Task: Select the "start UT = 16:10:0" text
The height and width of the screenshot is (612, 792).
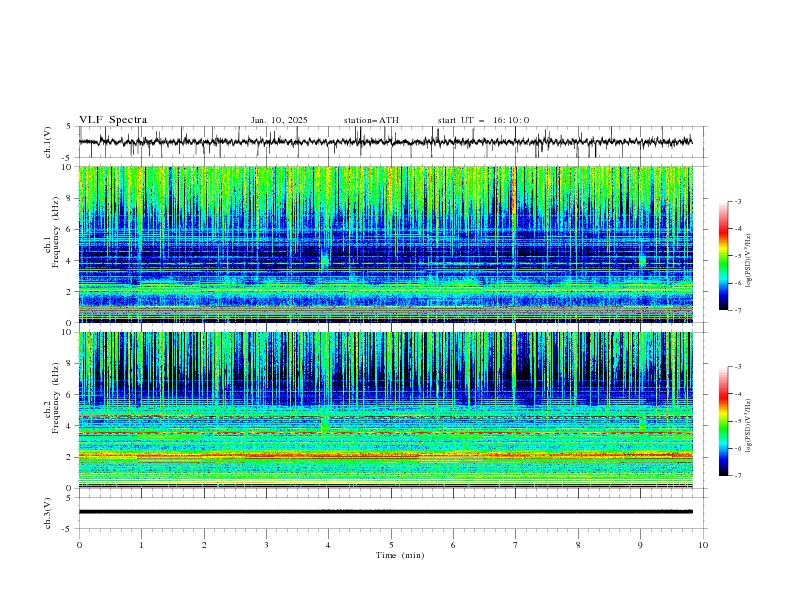Action: tap(483, 120)
